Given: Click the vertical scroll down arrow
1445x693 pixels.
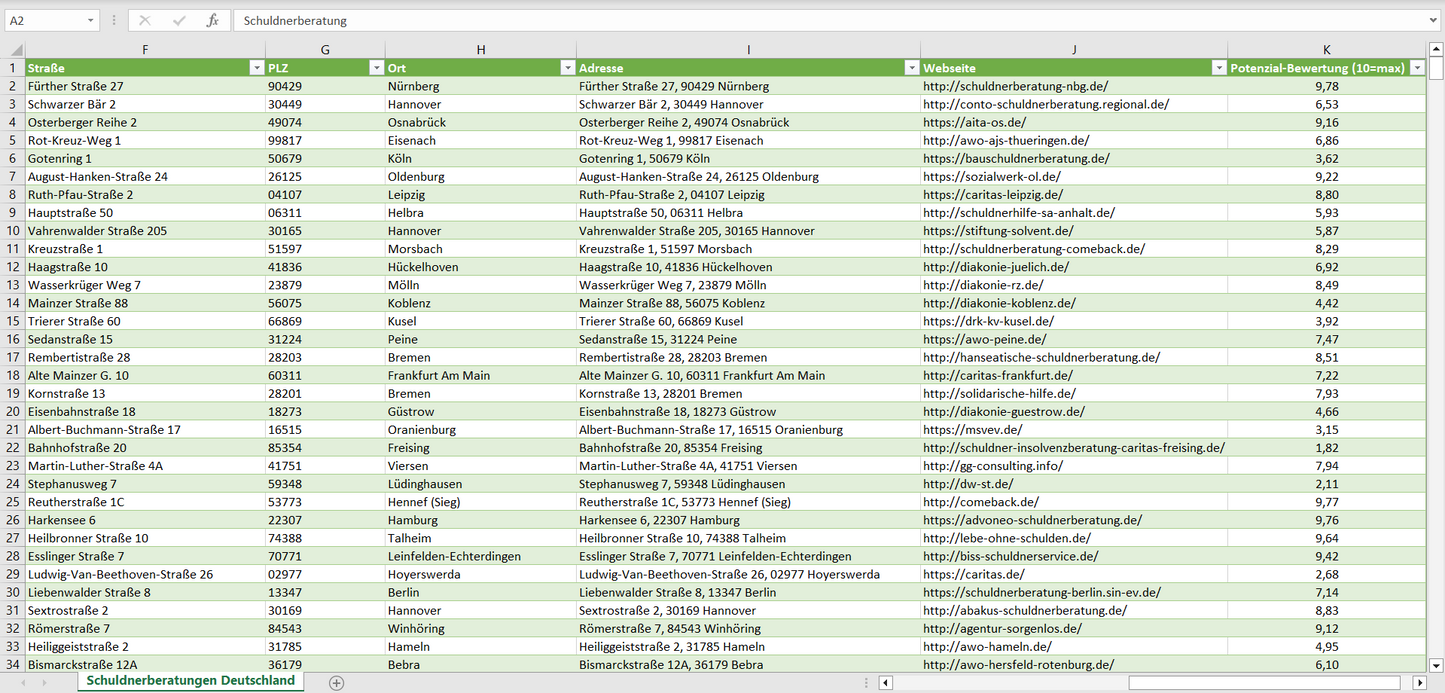Looking at the screenshot, I should [x=1436, y=664].
